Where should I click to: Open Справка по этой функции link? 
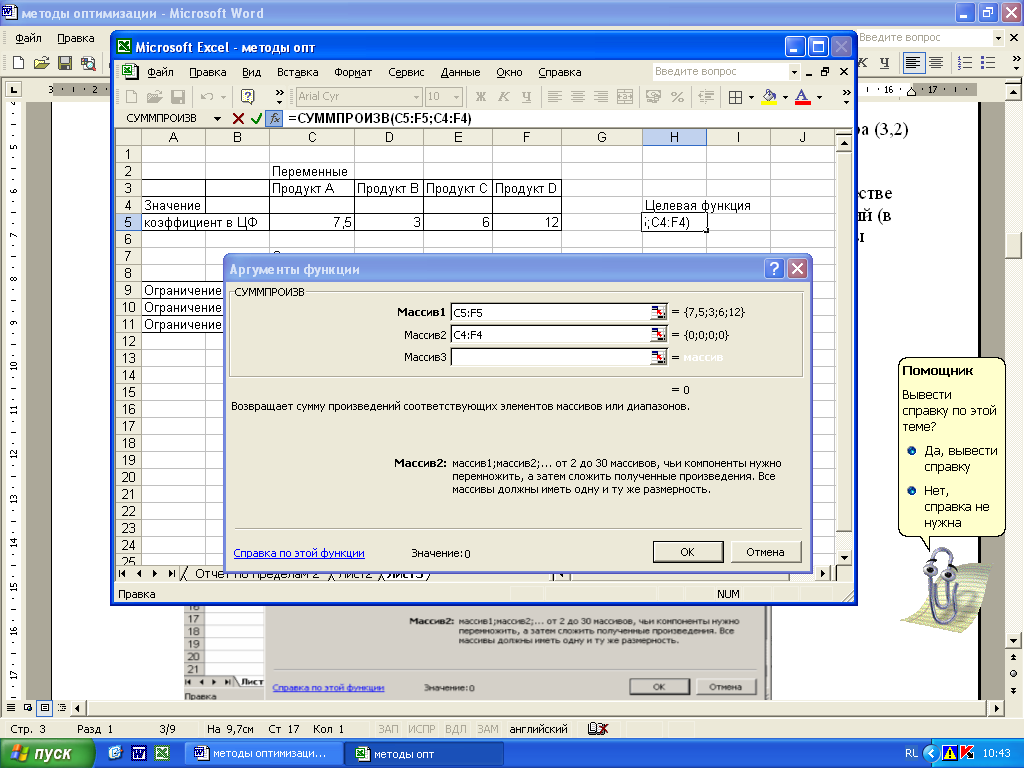(299, 552)
